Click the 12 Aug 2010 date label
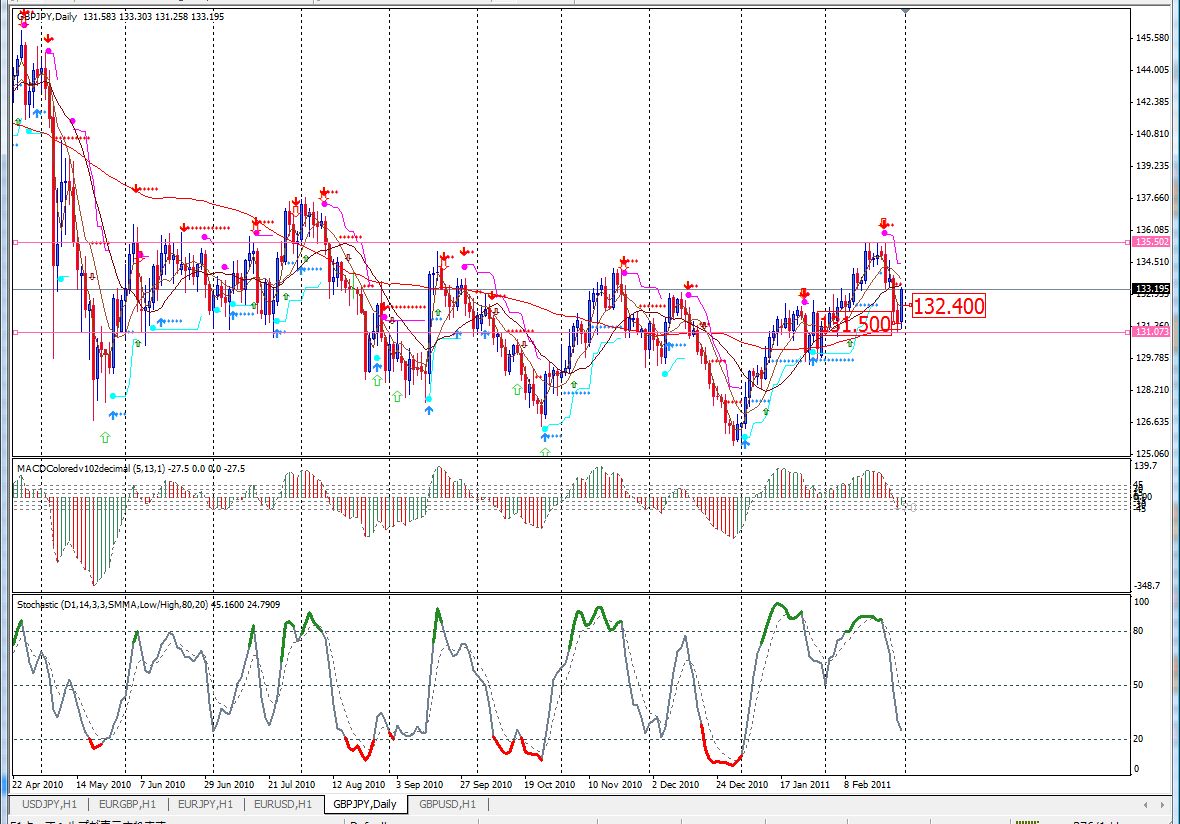The width and height of the screenshot is (1180, 824). click(x=358, y=784)
